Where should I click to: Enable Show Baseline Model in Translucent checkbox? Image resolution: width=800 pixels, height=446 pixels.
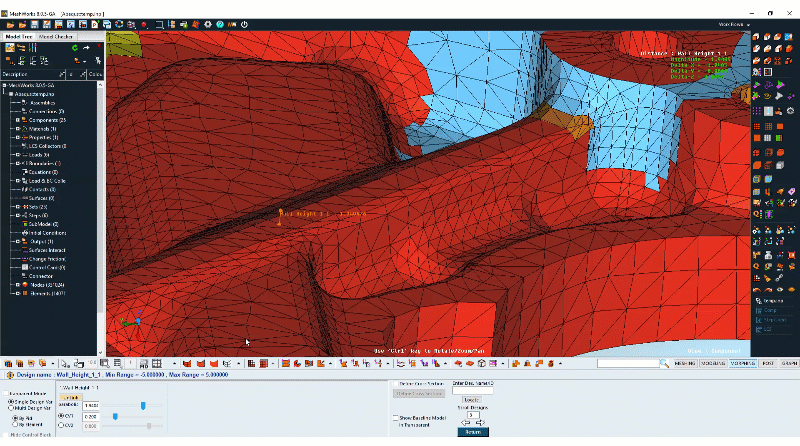click(395, 417)
